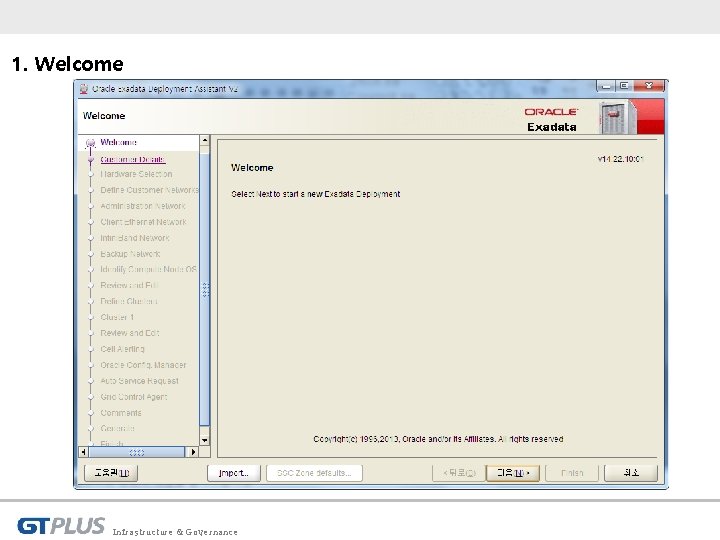720x540 pixels.
Task: Select the Client Ethernet Network step
Action: [143, 222]
